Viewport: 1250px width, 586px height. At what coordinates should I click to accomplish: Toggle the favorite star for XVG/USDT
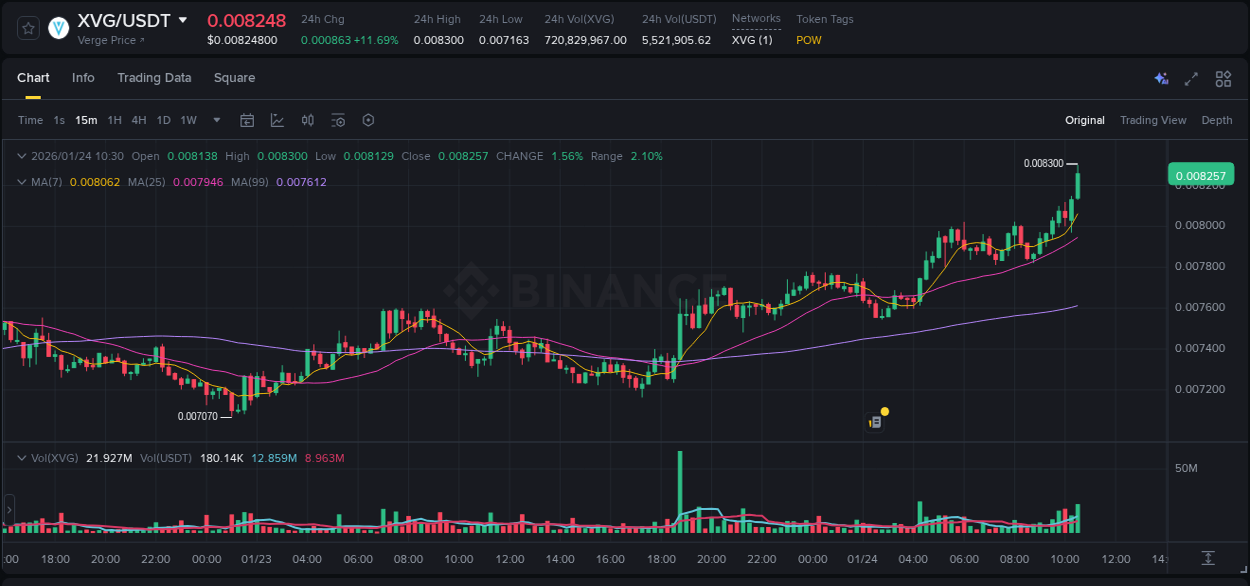pos(27,28)
